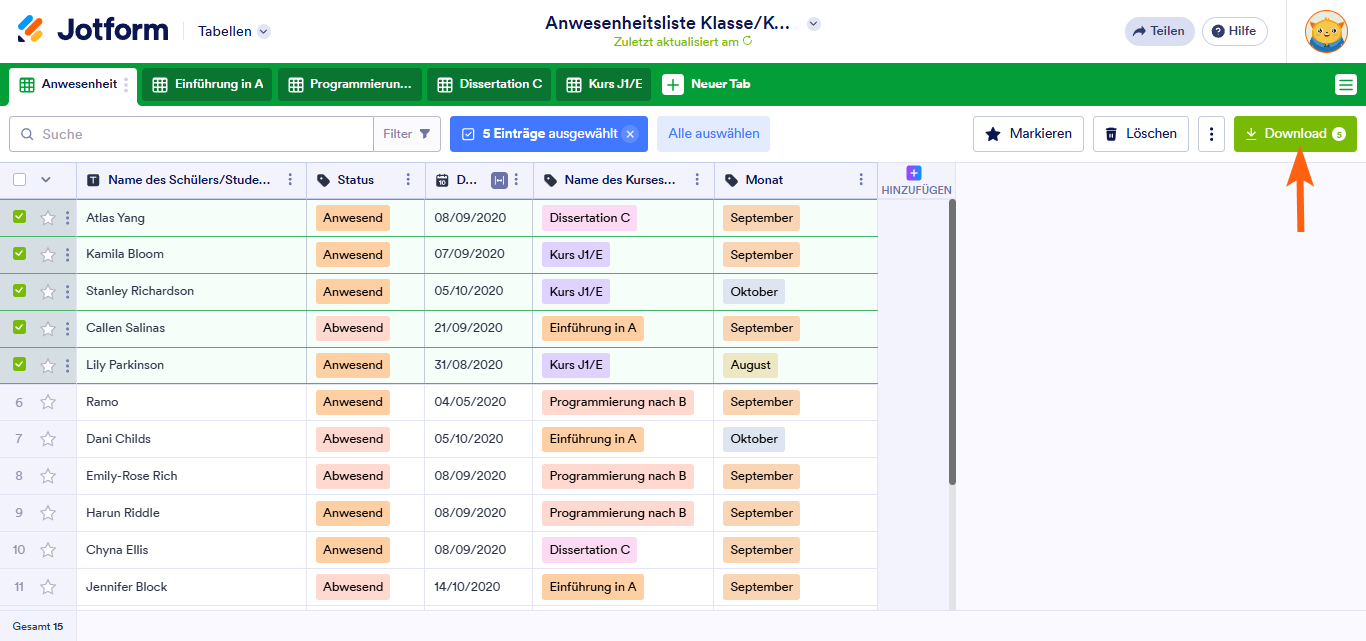This screenshot has height=641, width=1366.
Task: Click into the Suche search field
Action: click(200, 134)
